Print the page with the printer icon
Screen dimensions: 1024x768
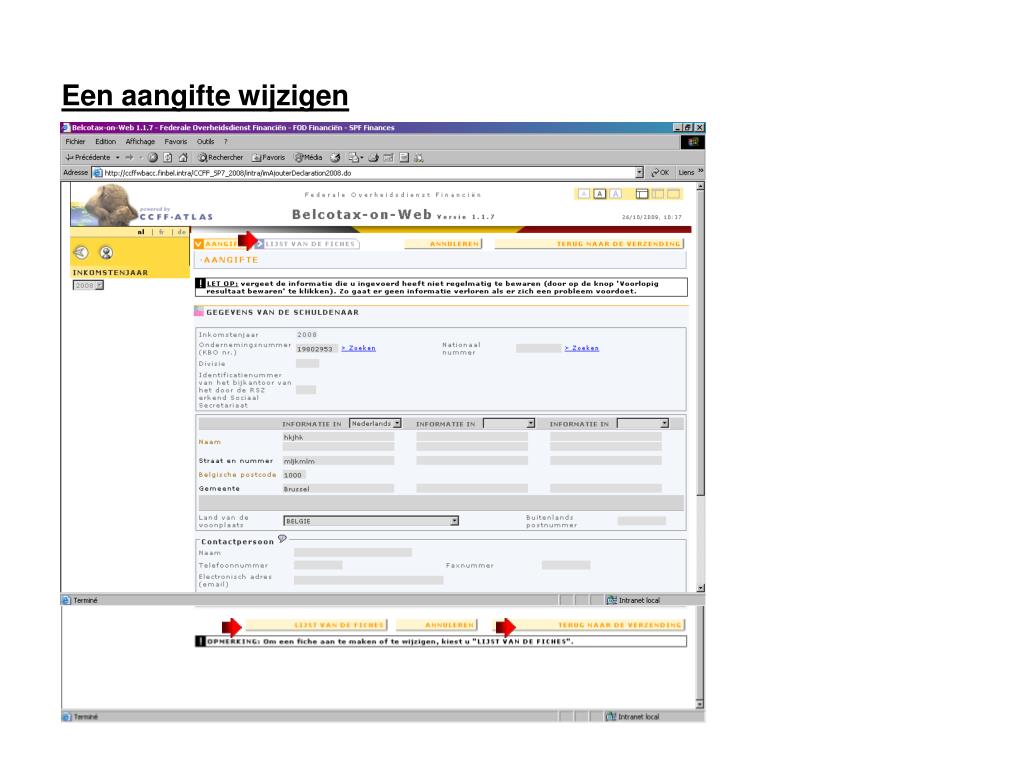coord(374,157)
